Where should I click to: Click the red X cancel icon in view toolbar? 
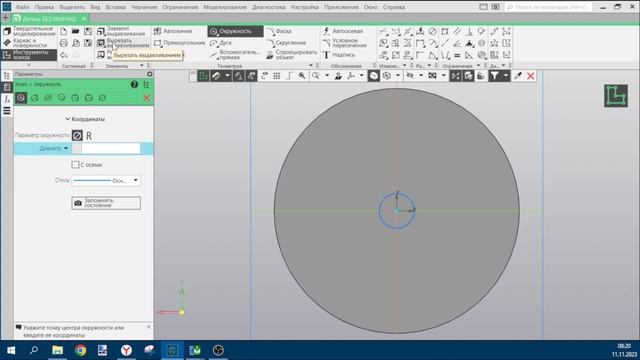[x=530, y=76]
